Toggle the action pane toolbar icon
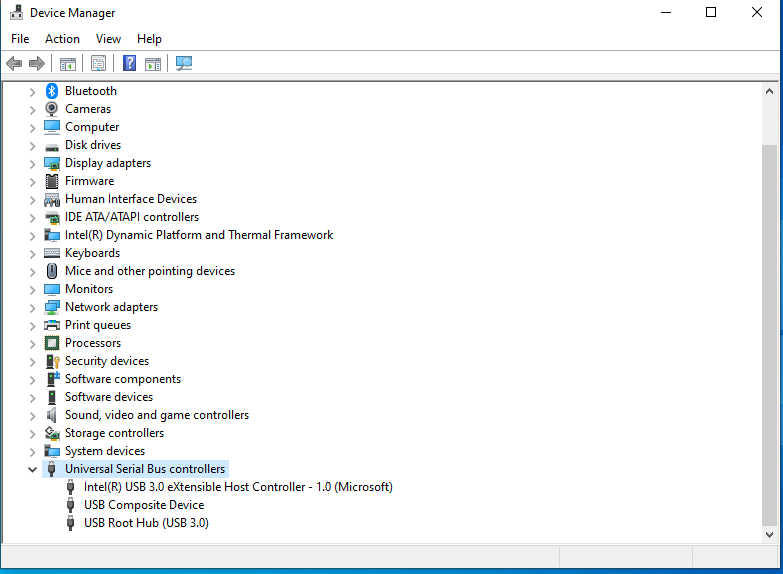Screen dimensions: 783x574 click(153, 63)
